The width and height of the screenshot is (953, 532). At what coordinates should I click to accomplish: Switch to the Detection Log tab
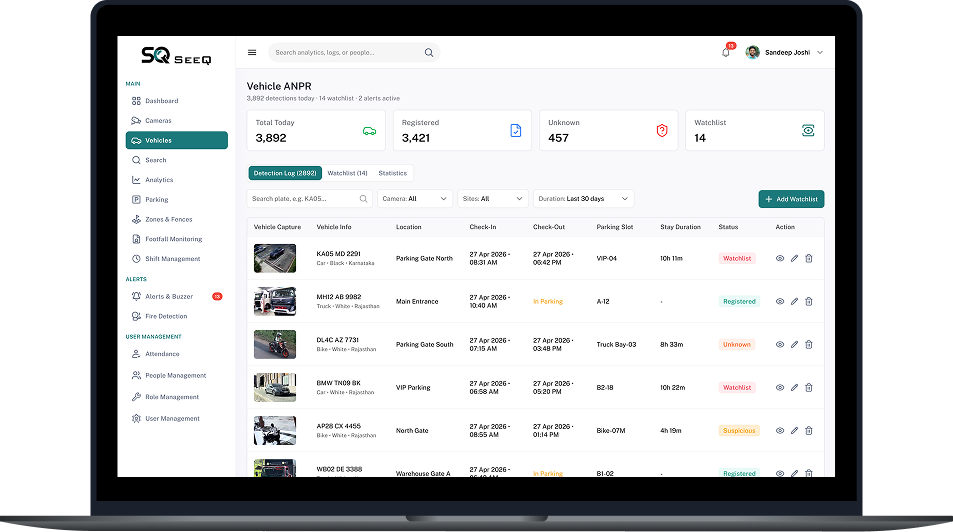pos(285,173)
